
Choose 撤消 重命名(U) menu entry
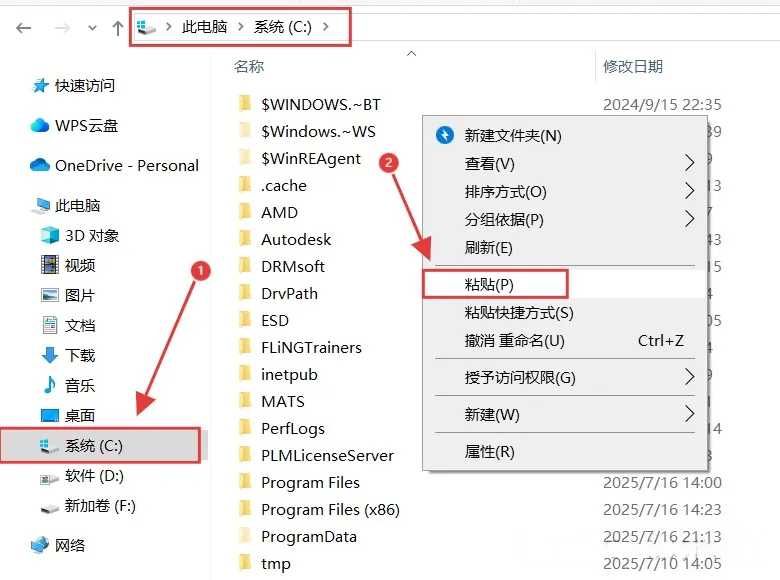click(x=565, y=341)
